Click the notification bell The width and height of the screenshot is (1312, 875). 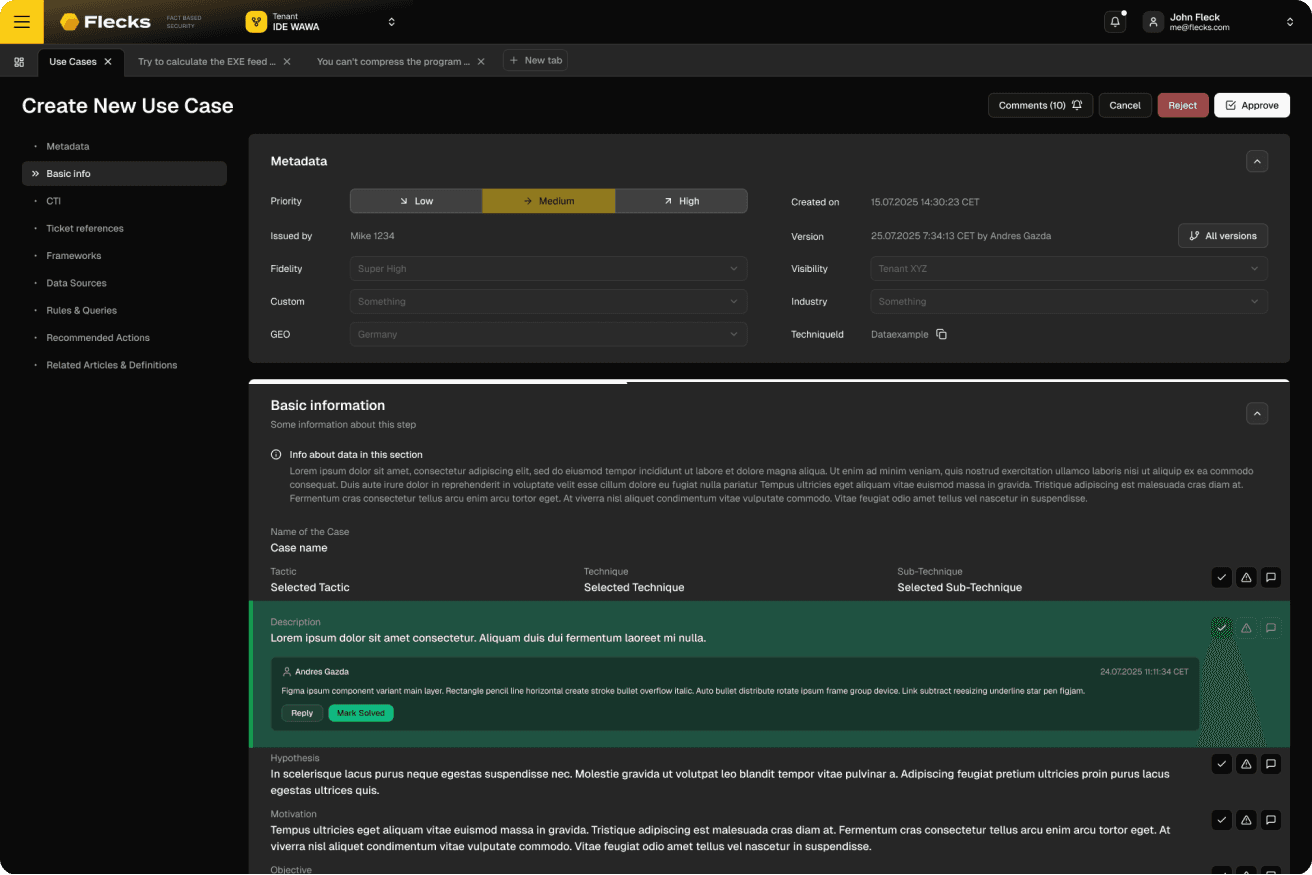click(1115, 20)
